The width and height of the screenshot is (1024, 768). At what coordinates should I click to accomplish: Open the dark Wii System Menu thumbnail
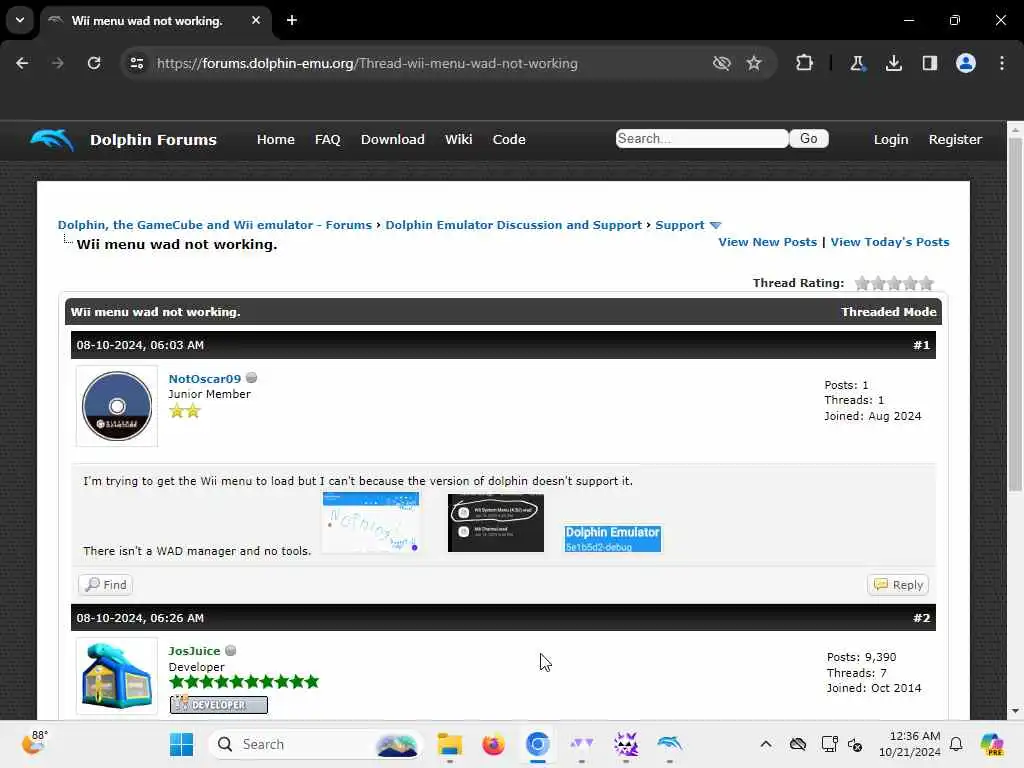coord(496,522)
